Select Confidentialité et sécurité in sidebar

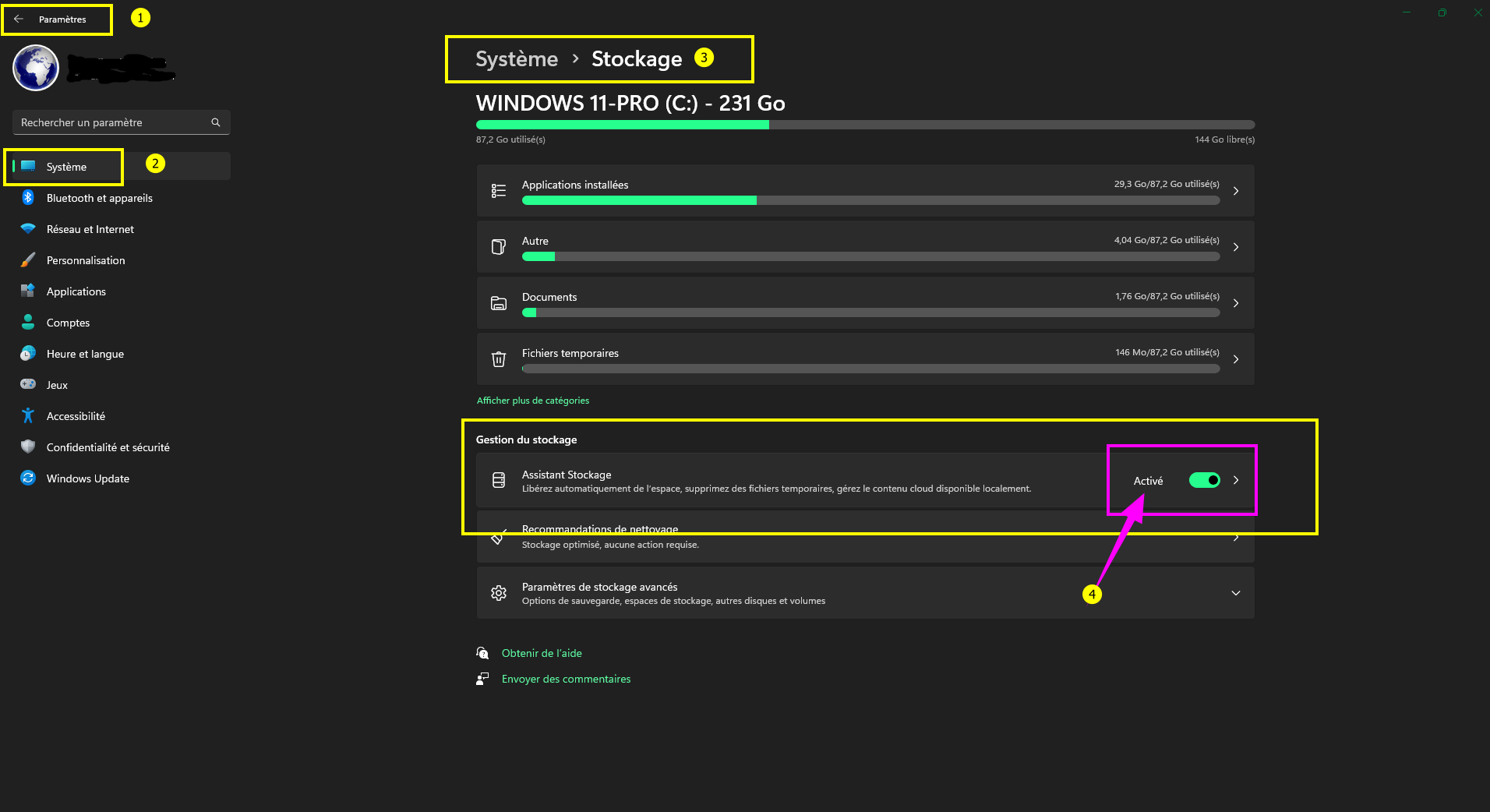coord(108,447)
